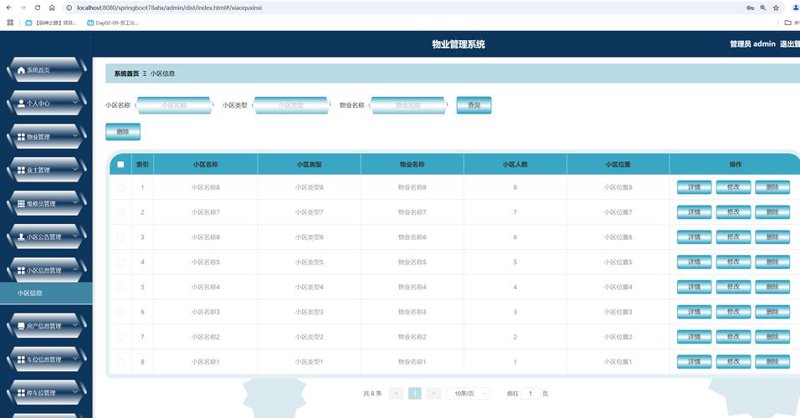Click 修改 for row 小区名称1
800x418 pixels.
pos(733,362)
